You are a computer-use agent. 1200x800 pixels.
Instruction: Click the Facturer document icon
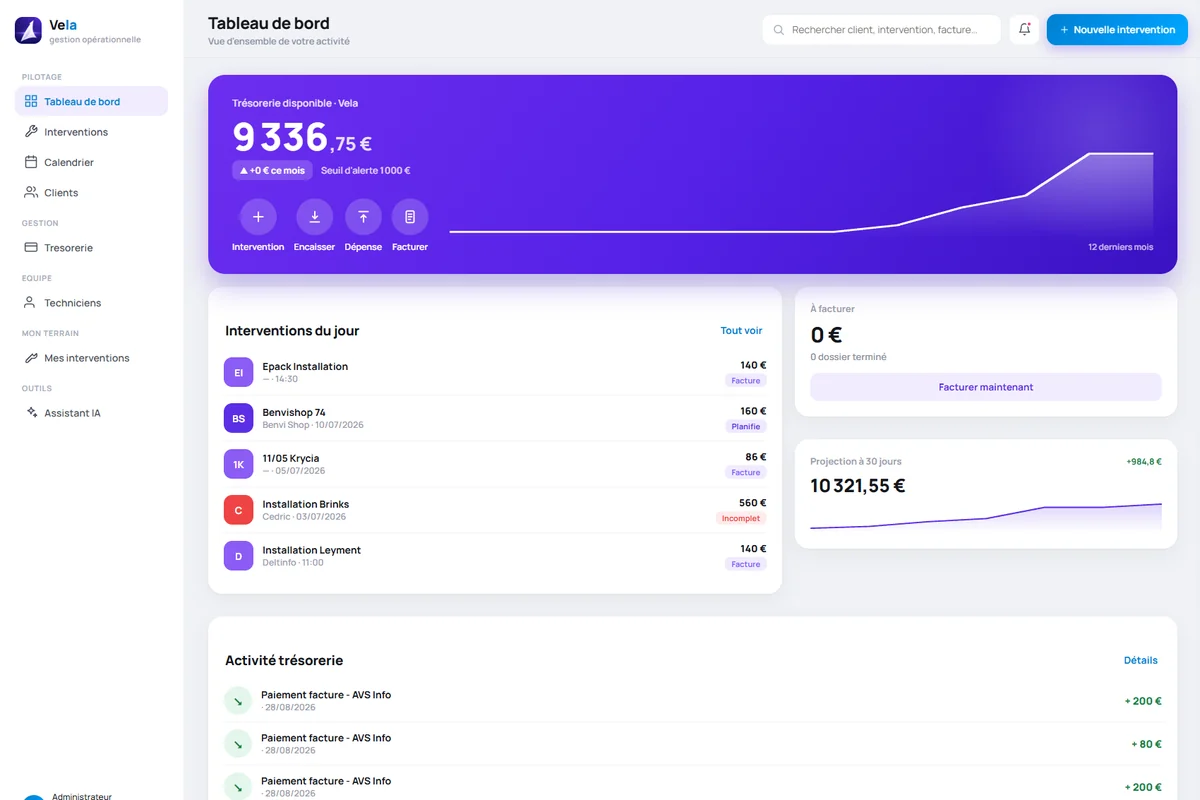click(410, 217)
